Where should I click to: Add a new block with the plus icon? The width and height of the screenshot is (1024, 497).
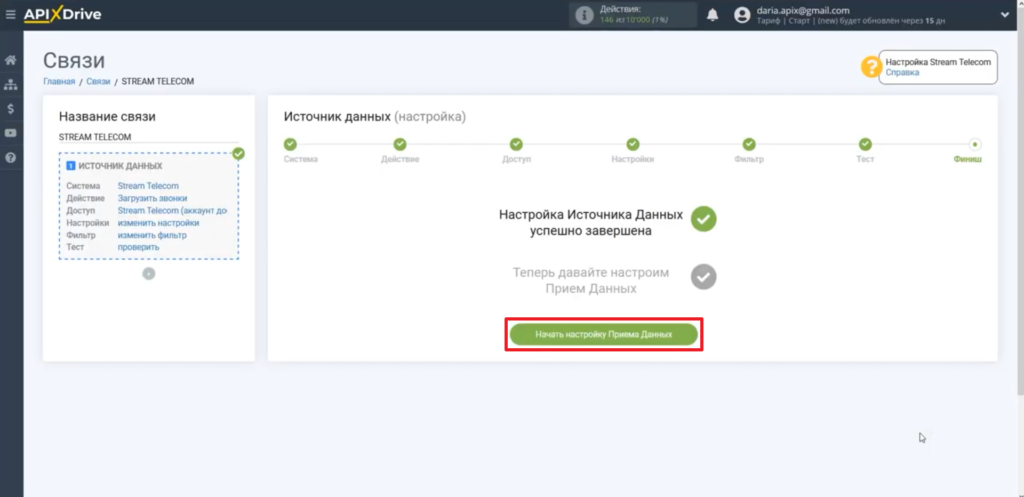pos(148,273)
